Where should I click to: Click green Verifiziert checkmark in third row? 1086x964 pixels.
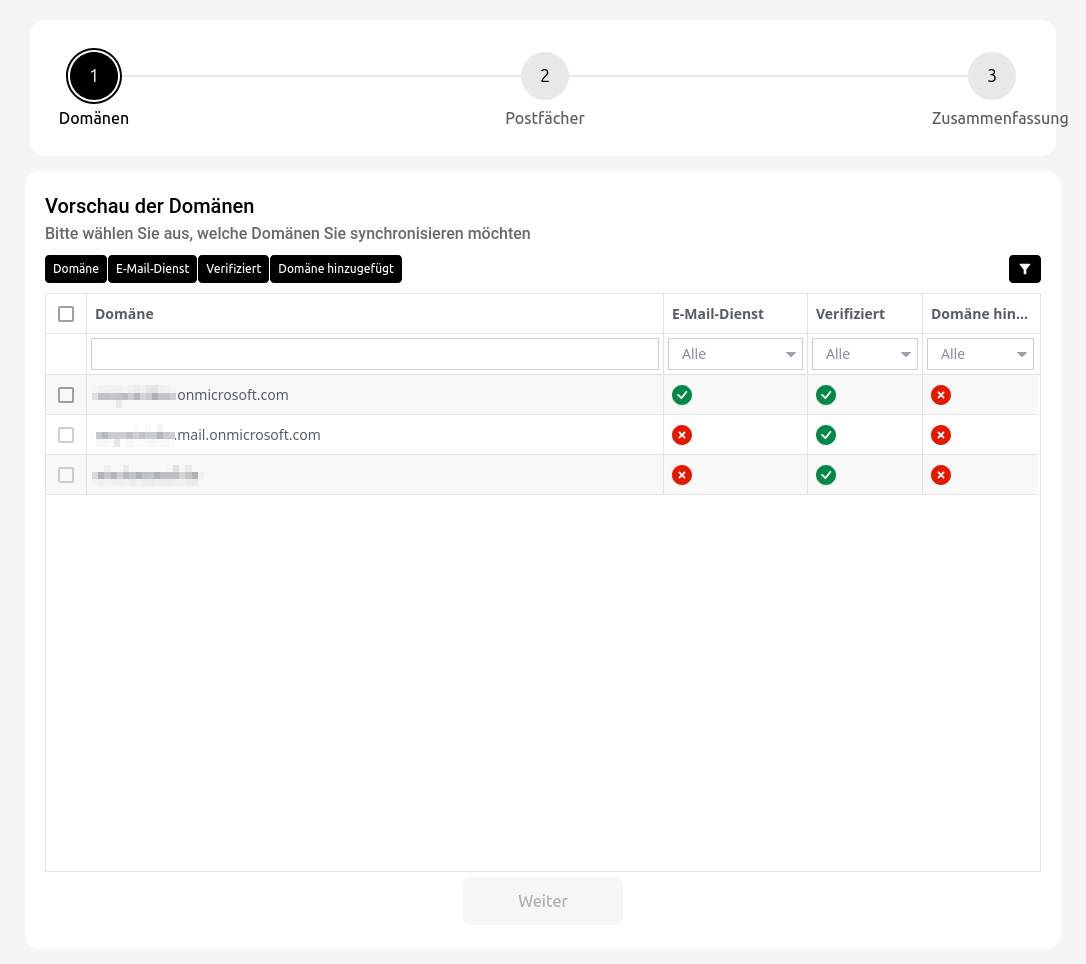pyautogui.click(x=826, y=475)
